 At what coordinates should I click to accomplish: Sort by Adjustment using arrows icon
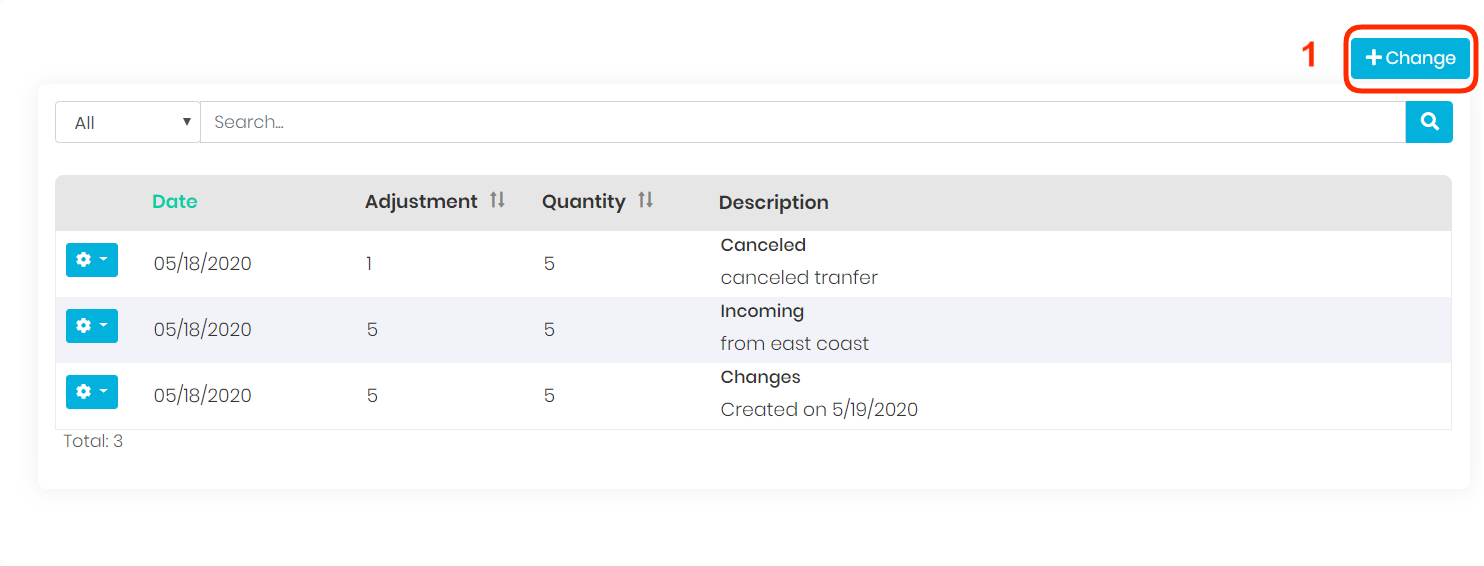click(497, 201)
